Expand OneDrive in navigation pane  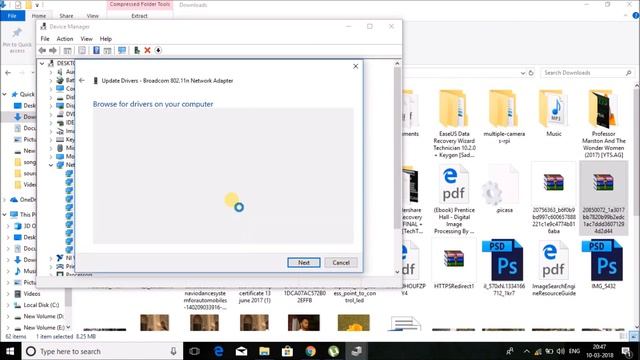click(x=5, y=200)
